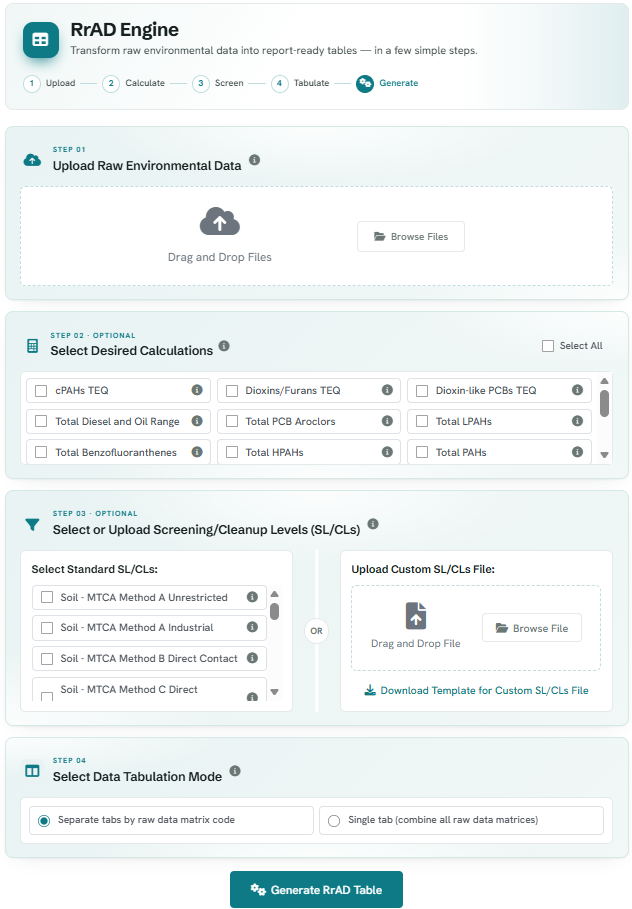The image size is (632, 909).
Task: Go to step 2 Calculate
Action: tap(133, 83)
